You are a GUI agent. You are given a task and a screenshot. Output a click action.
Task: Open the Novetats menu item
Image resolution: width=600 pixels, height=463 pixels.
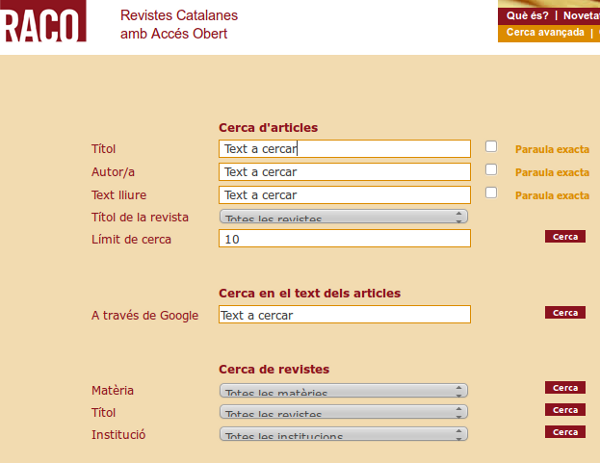coord(581,16)
